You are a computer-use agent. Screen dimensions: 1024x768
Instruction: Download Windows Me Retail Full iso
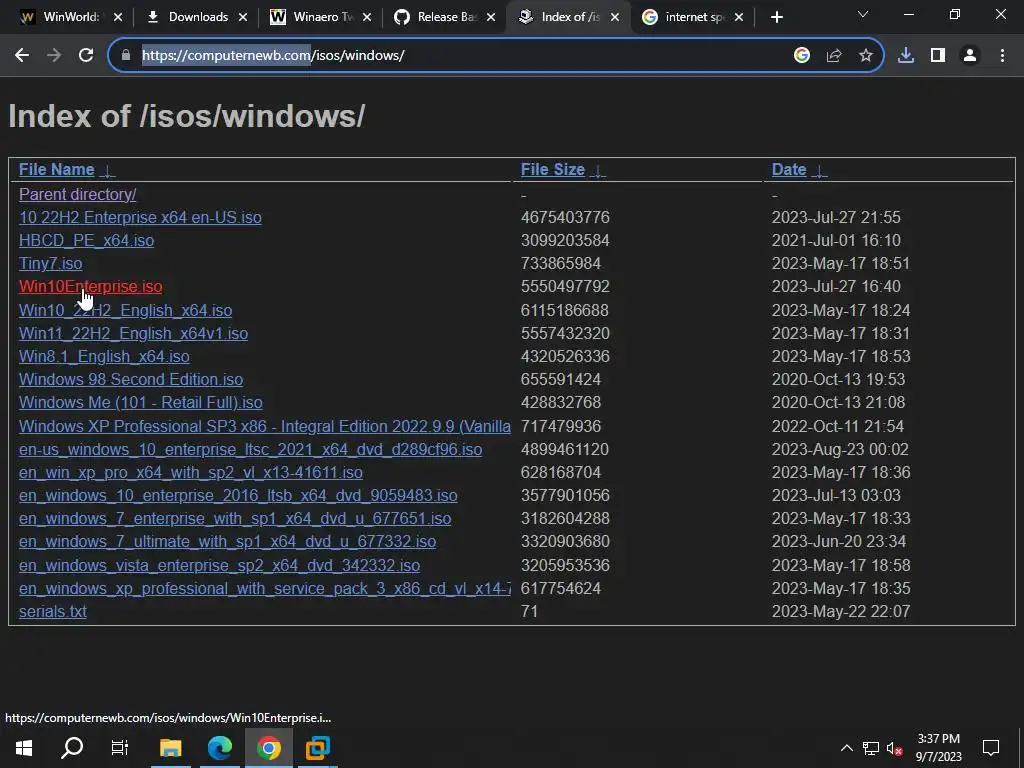point(140,403)
